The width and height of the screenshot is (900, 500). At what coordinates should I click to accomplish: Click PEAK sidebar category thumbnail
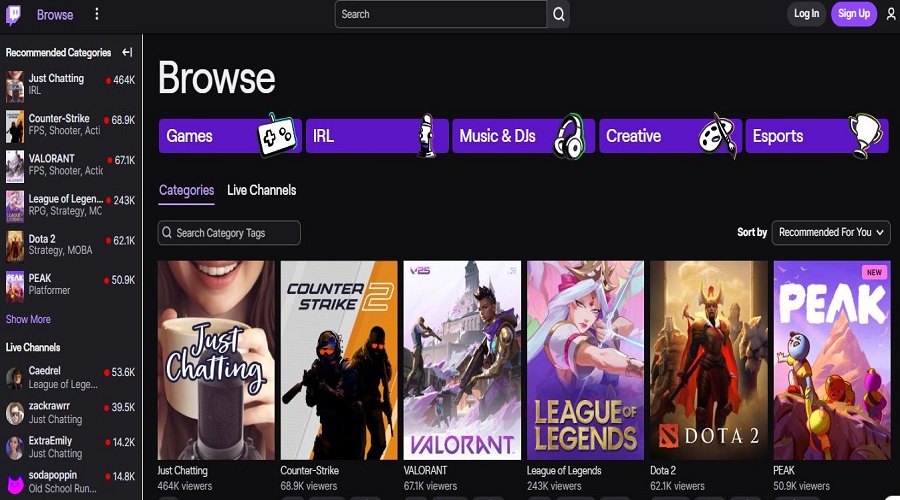pos(15,286)
